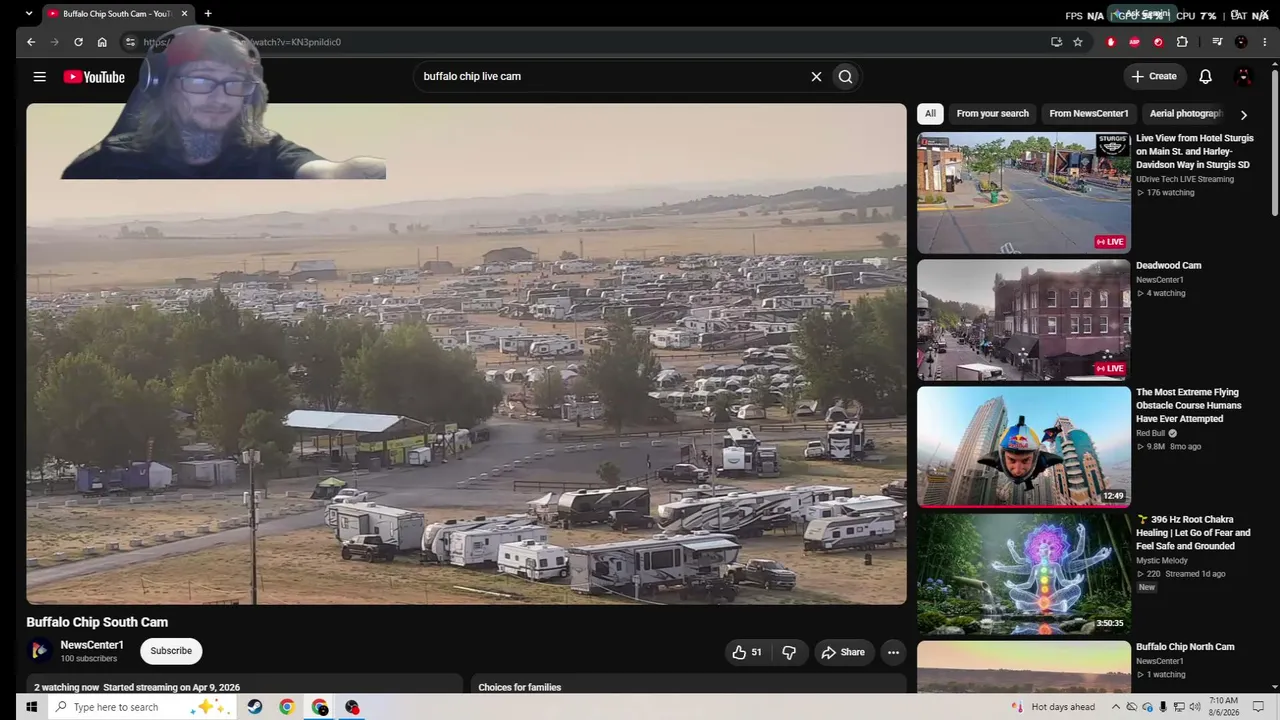Open the browser Extensions puzzle icon
The width and height of the screenshot is (1280, 720).
point(1182,42)
